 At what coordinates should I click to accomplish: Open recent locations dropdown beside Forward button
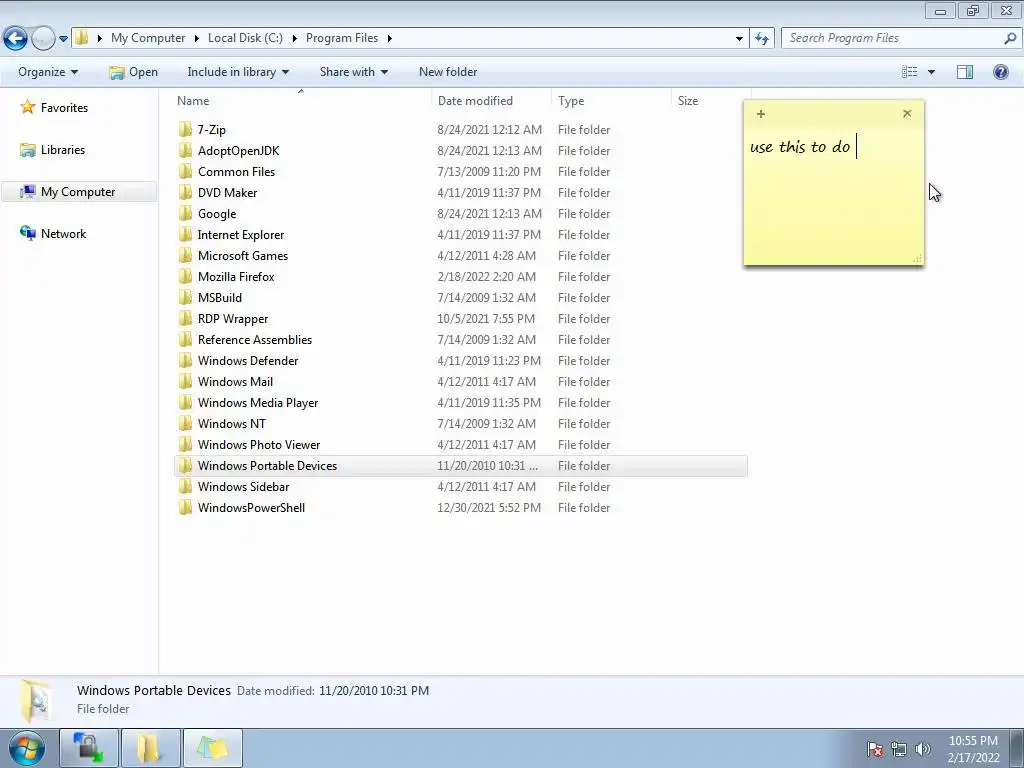pos(63,39)
